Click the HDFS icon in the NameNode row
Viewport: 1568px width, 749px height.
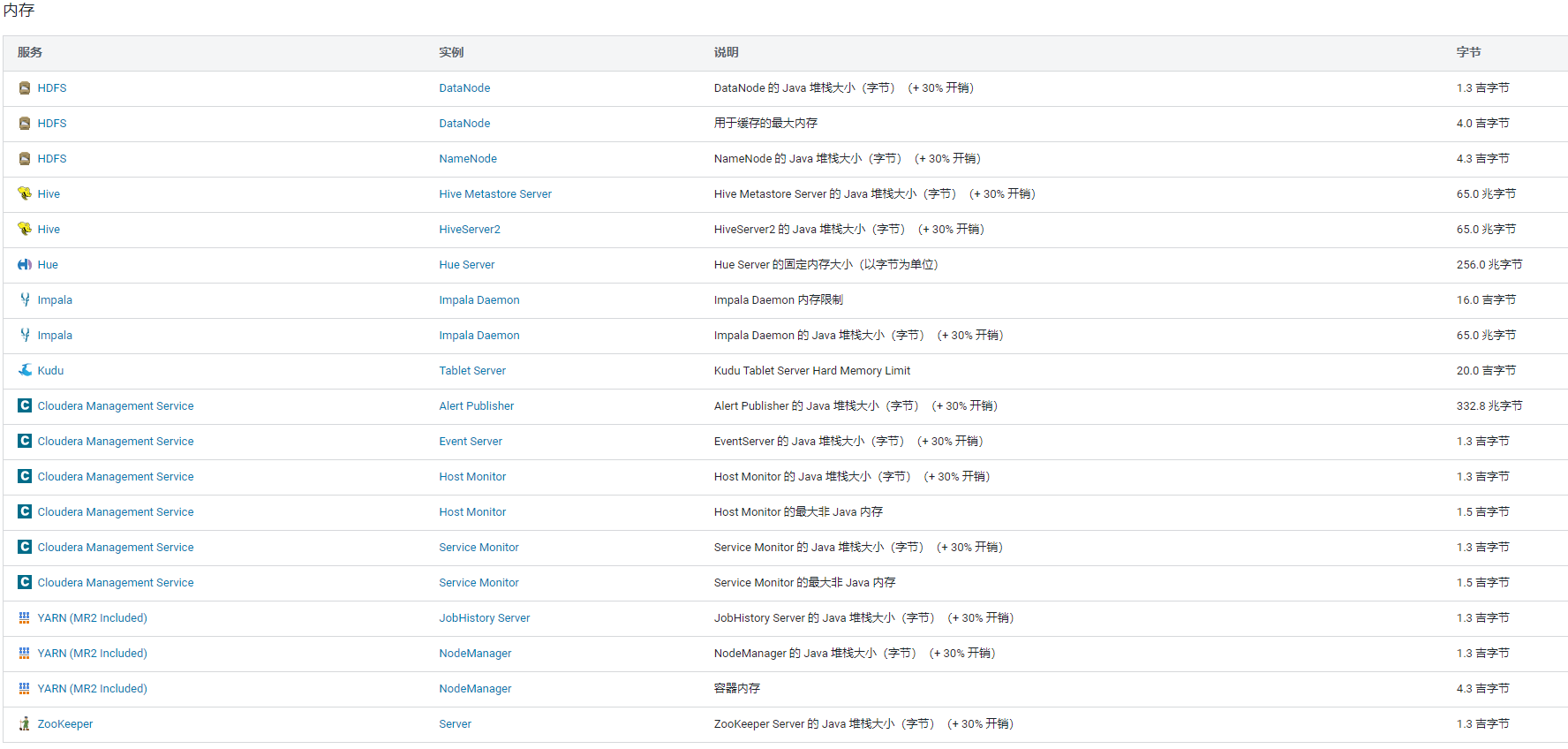click(x=25, y=159)
